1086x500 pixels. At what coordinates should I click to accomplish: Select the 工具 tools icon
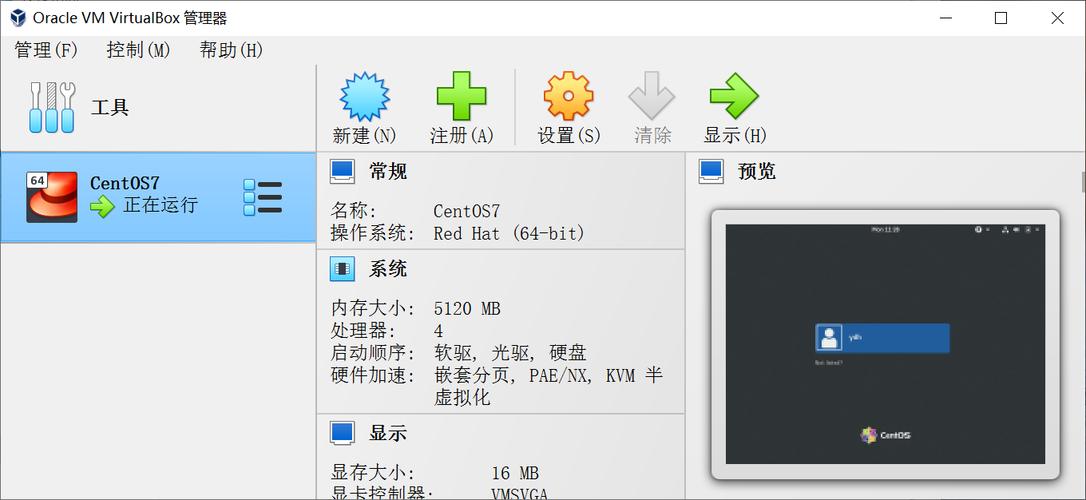pos(52,108)
